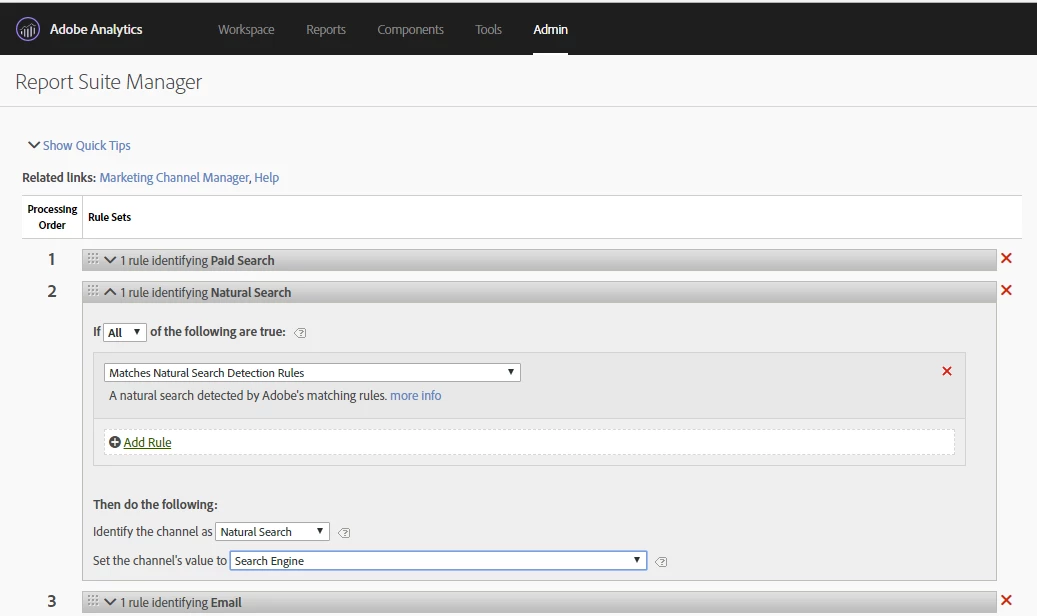Delete the Natural Search rule set

(1006, 290)
